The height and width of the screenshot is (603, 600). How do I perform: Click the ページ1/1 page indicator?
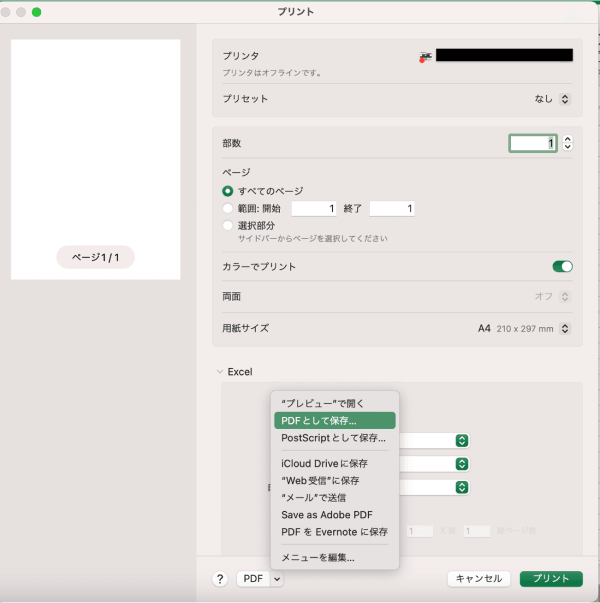[95, 257]
